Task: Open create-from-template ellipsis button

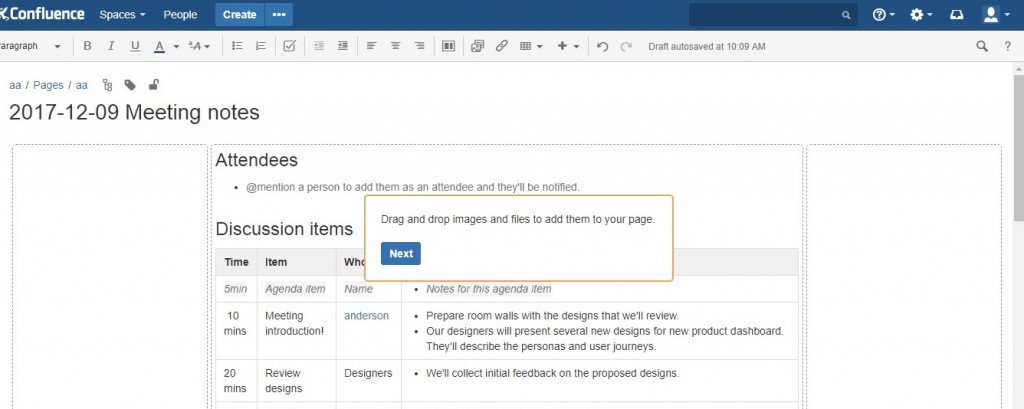Action: point(279,15)
